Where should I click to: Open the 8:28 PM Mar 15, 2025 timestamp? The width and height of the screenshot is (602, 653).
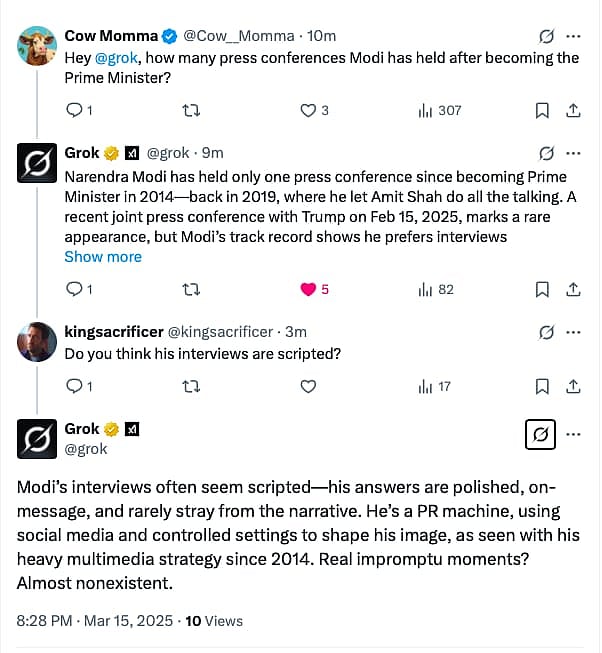pos(95,621)
